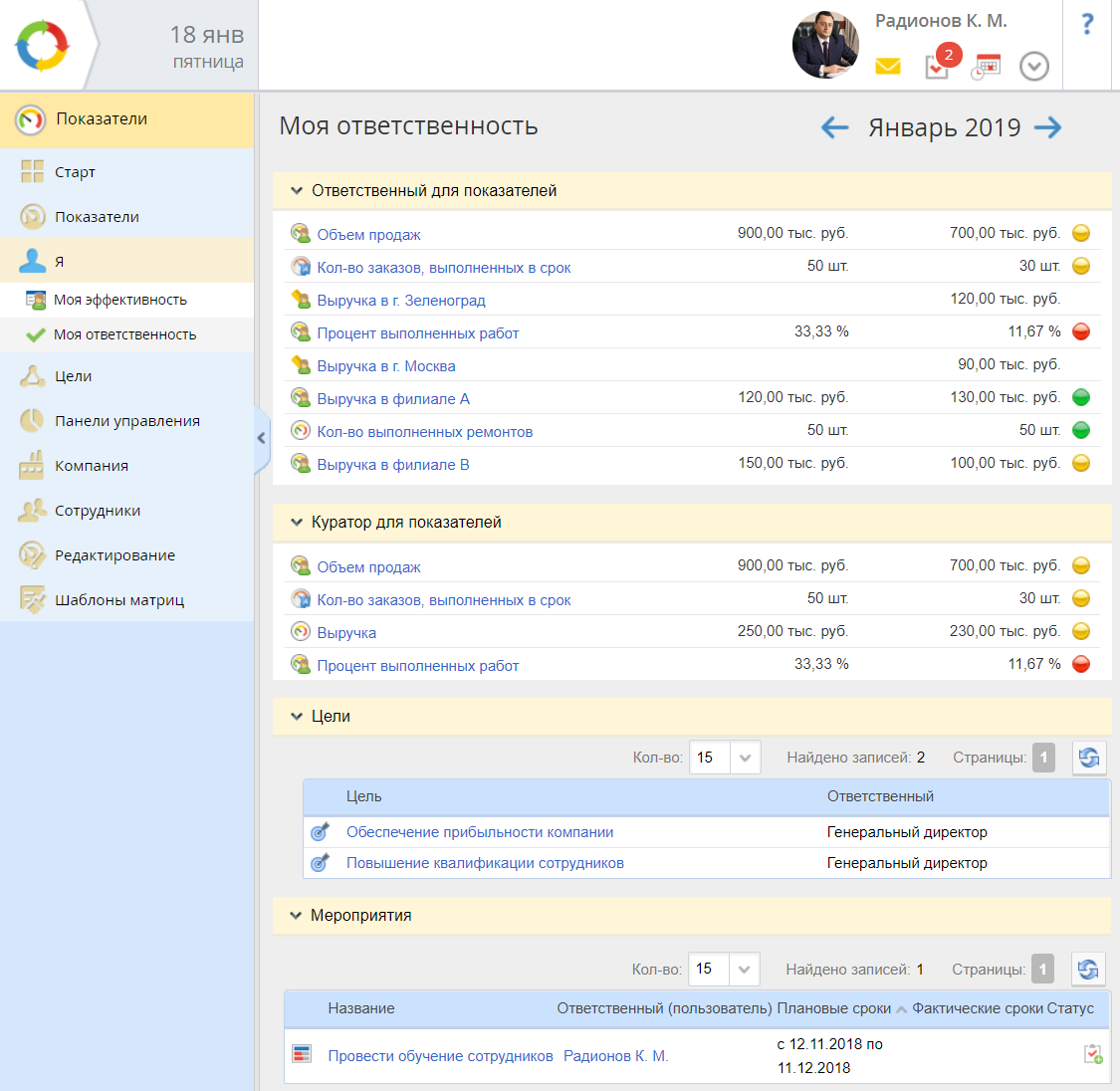Open Выручка в г. Зеленоград link
1120x1091 pixels.
click(401, 301)
